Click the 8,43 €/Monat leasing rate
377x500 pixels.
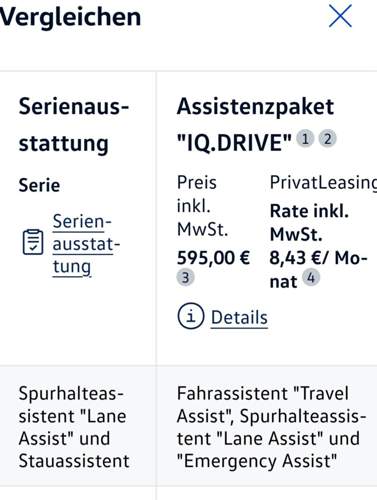point(318,269)
